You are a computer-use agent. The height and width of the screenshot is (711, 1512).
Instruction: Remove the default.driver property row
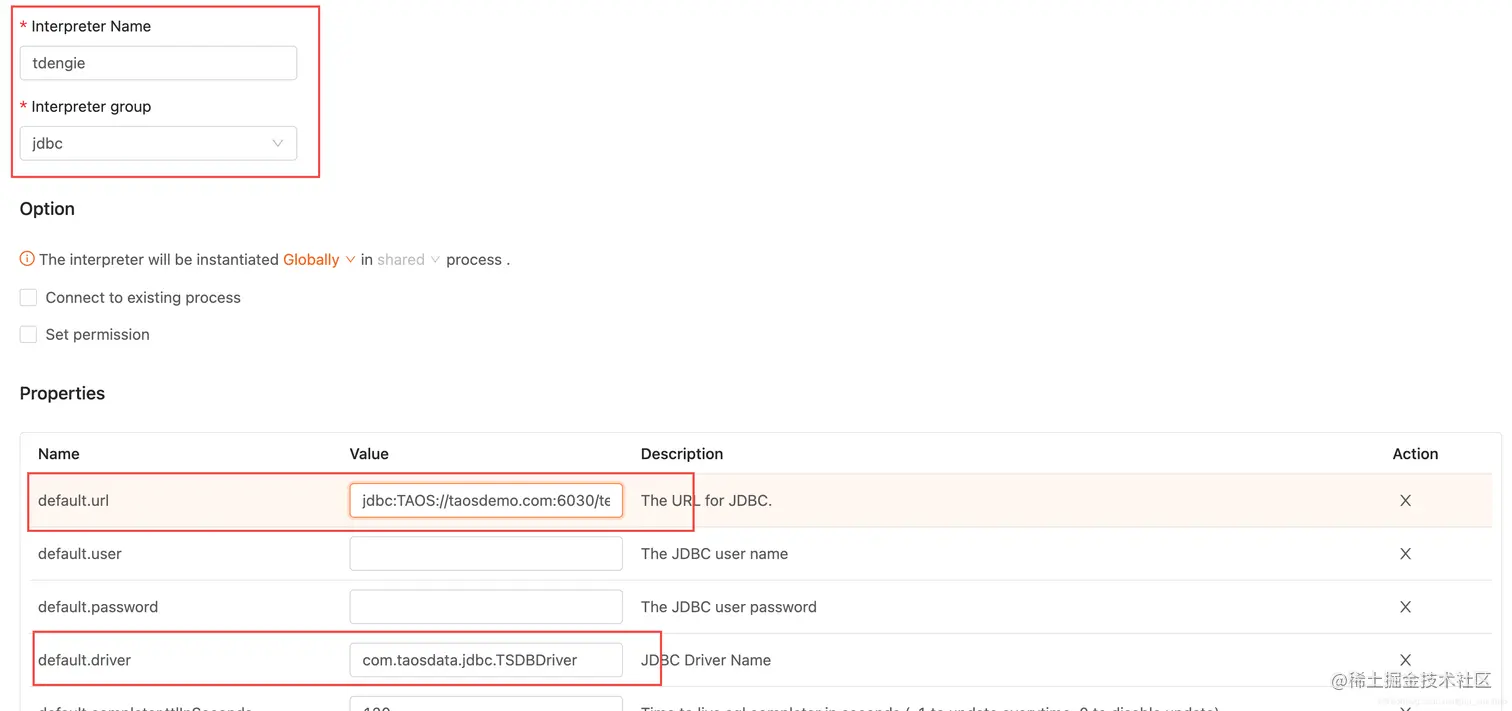[x=1405, y=660]
